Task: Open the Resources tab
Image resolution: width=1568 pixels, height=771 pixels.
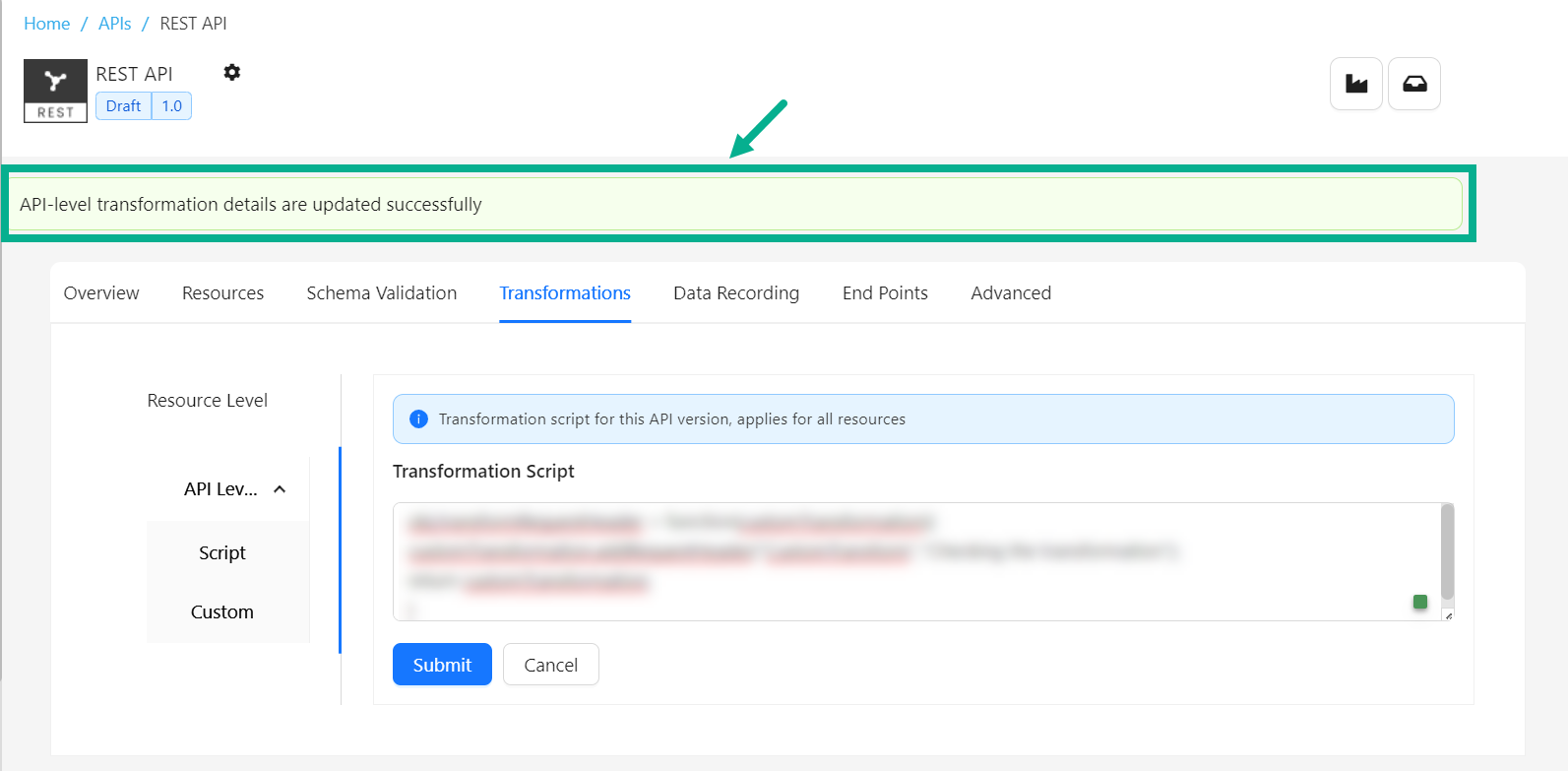Action: 222,293
